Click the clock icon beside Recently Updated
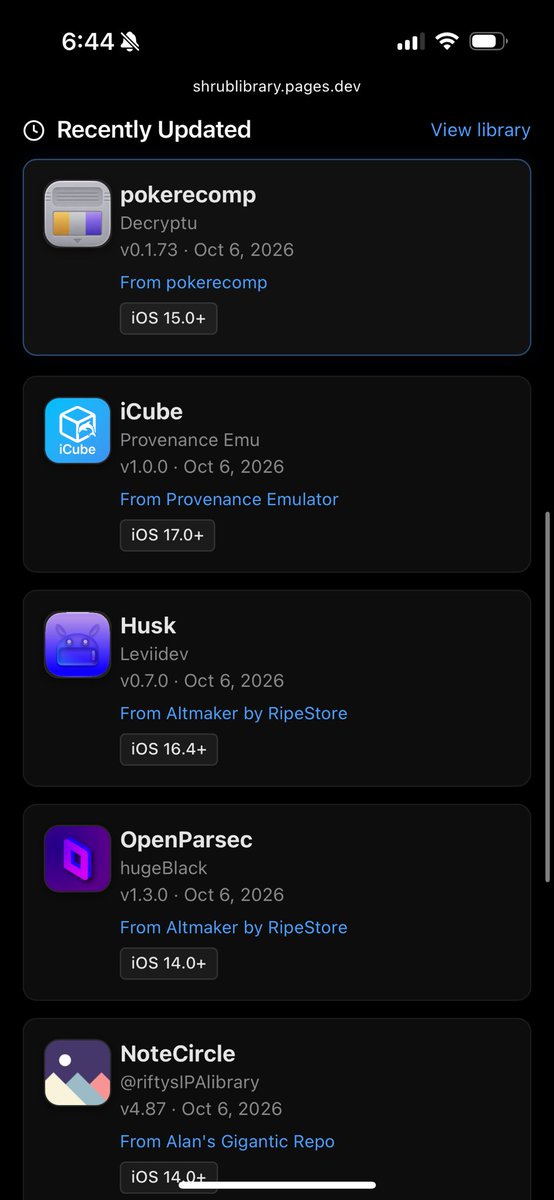The height and width of the screenshot is (1200, 554). click(x=34, y=130)
